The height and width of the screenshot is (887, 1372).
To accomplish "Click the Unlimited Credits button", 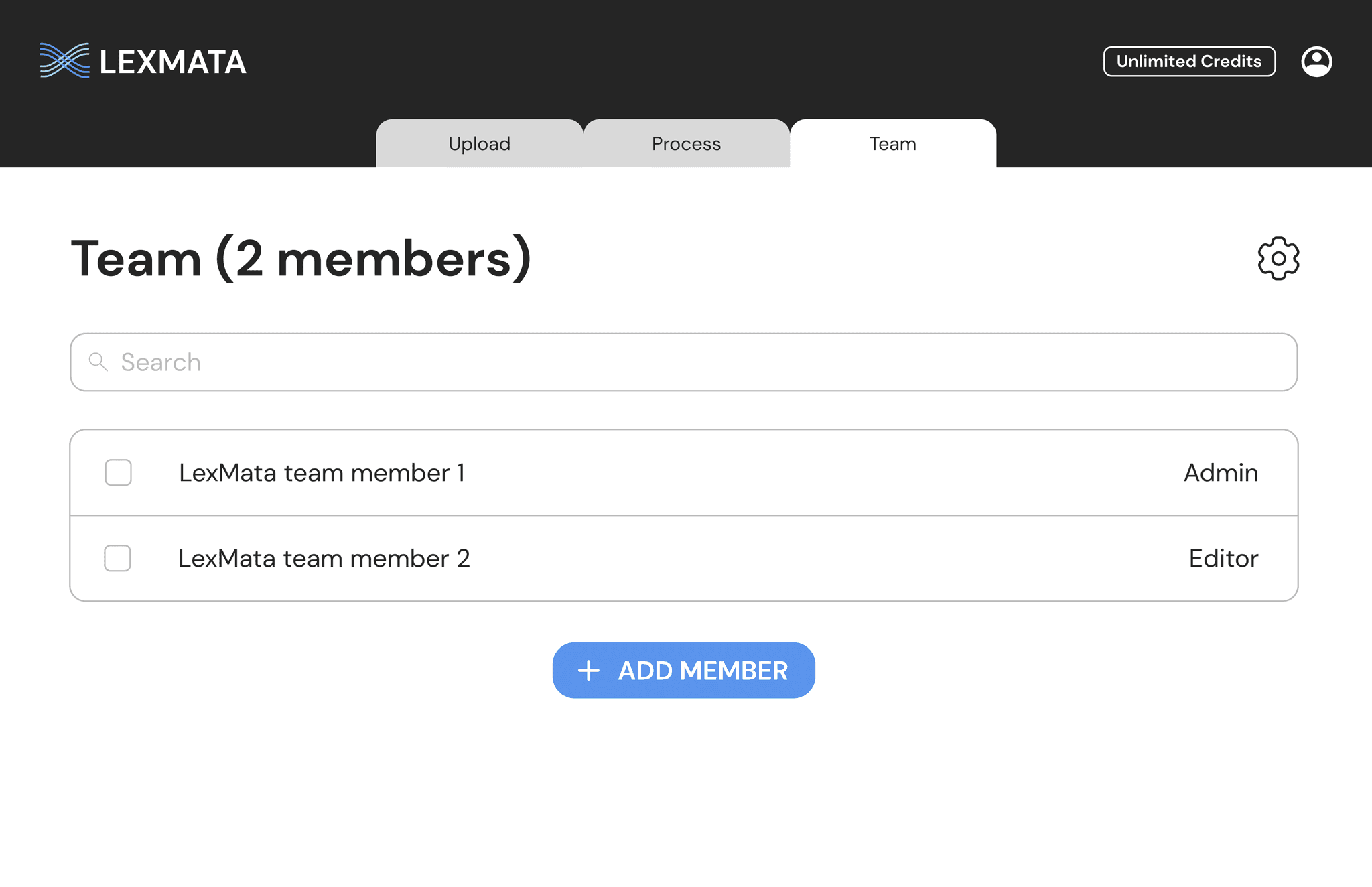I will pos(1188,62).
